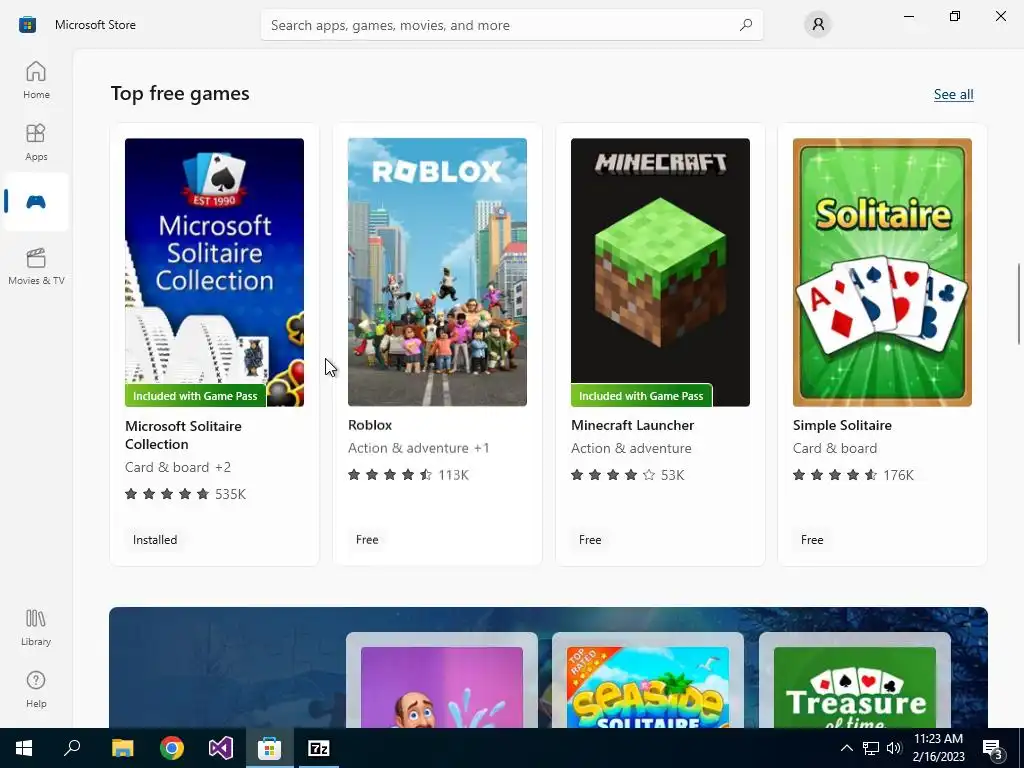Open the purple Gardenscapes-style banner tile
1024x768 pixels.
coord(441,680)
